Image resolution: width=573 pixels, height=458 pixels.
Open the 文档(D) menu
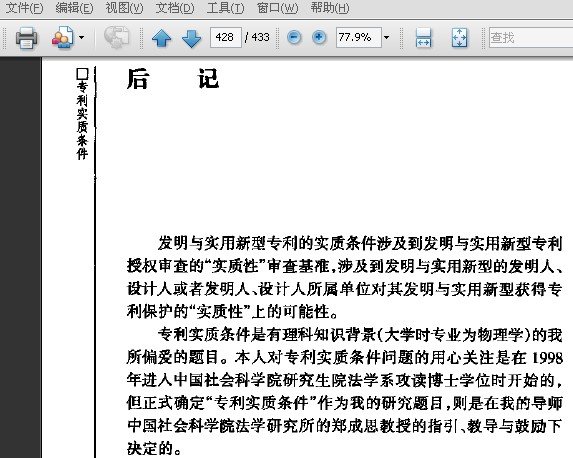(x=175, y=8)
